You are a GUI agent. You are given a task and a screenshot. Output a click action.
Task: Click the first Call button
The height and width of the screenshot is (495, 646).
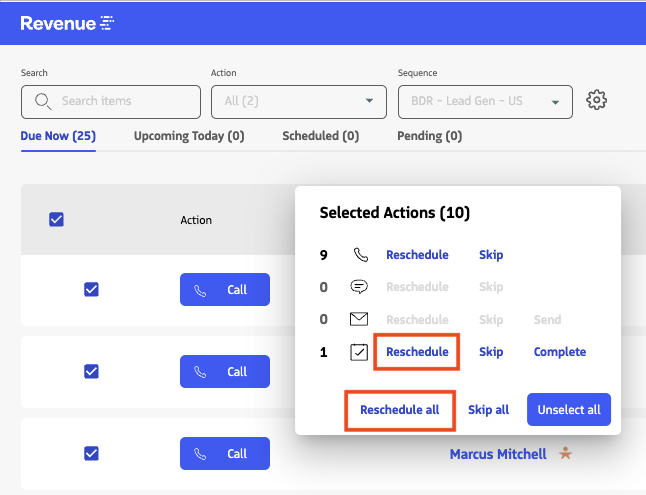[225, 289]
